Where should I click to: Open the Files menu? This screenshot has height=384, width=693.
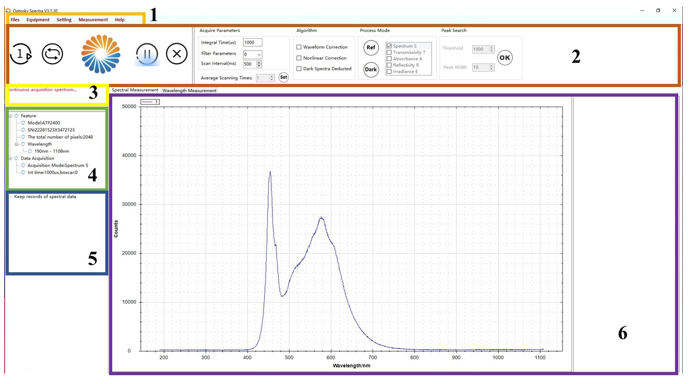15,20
